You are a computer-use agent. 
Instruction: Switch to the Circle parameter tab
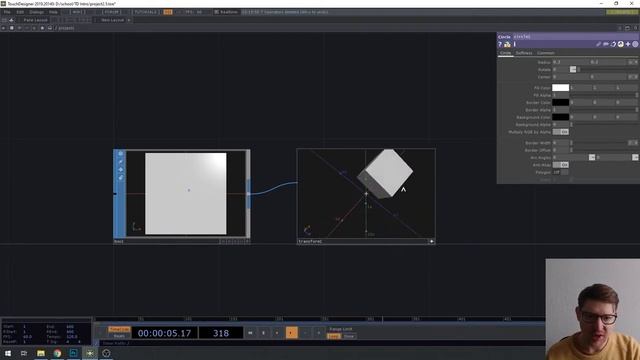(505, 53)
